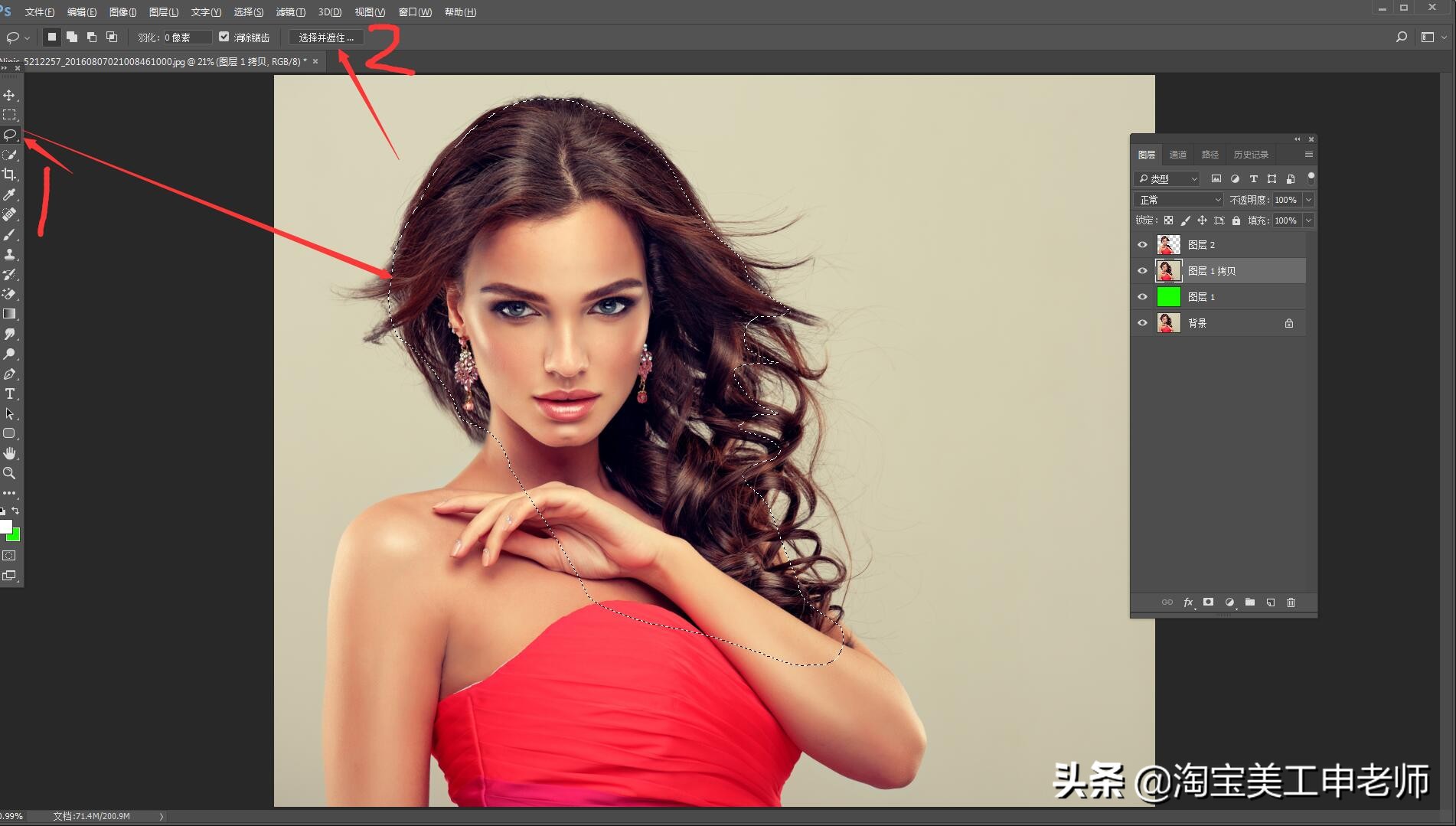
Task: Add a layer mask
Action: (1208, 602)
